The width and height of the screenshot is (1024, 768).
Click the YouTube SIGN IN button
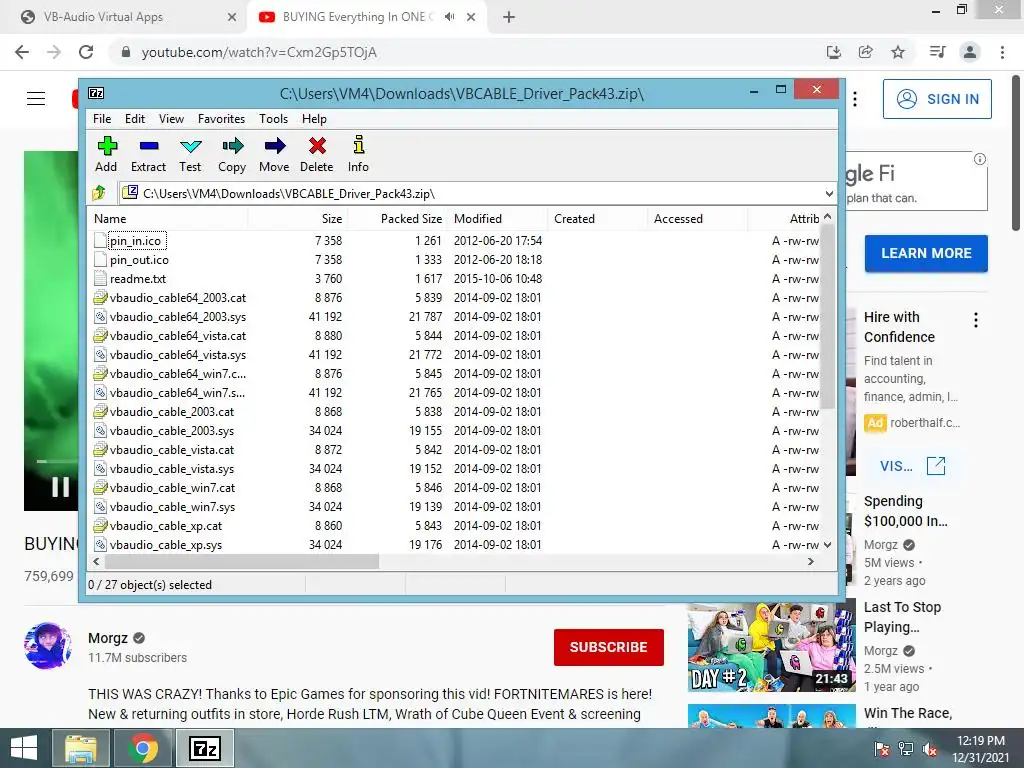coord(937,99)
